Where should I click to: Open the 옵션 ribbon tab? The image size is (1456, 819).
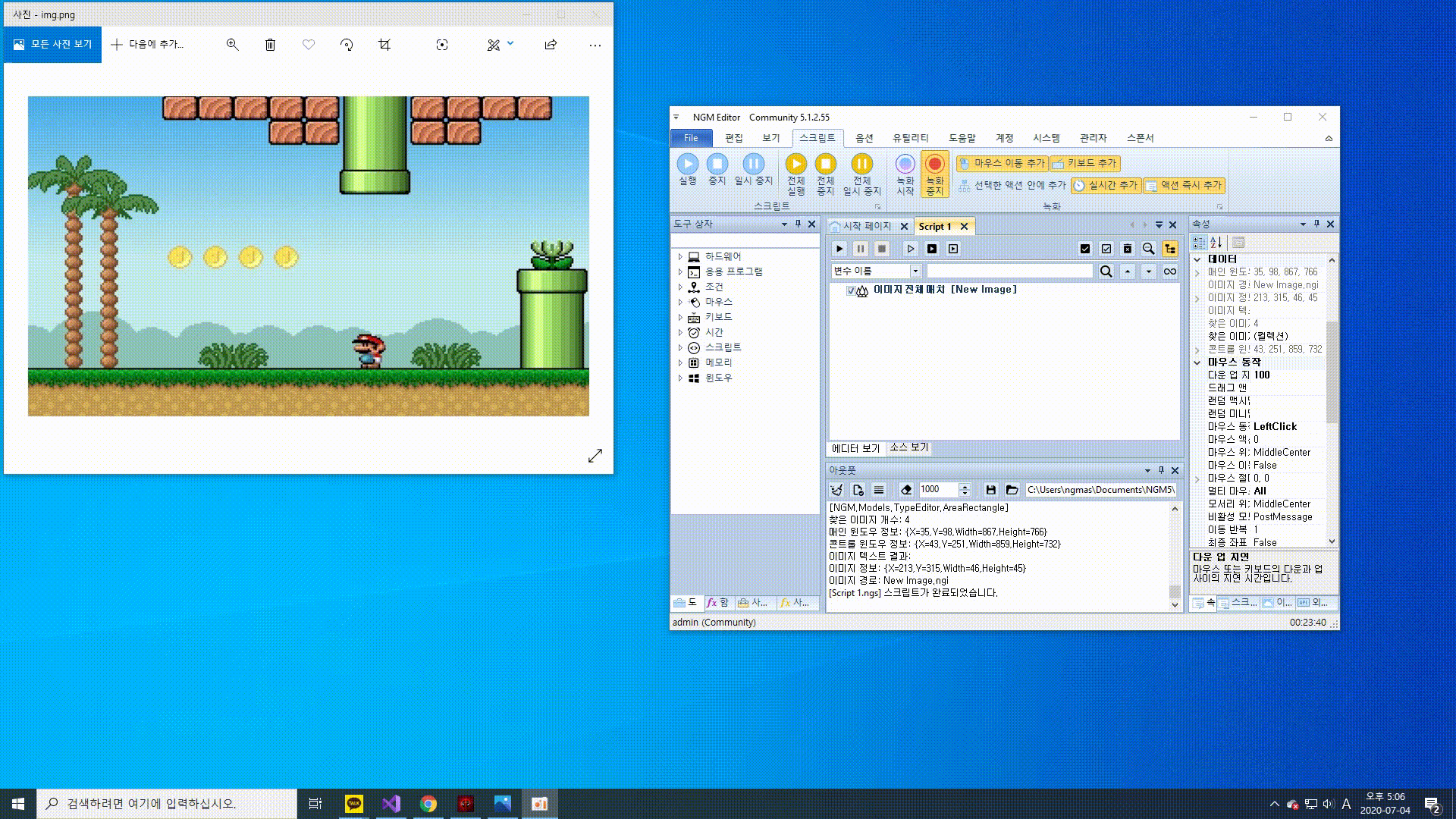(x=864, y=138)
